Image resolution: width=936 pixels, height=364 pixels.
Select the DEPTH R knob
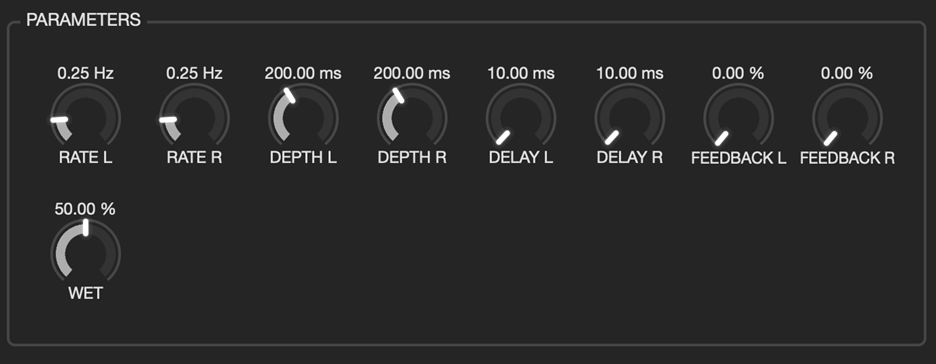(x=412, y=117)
